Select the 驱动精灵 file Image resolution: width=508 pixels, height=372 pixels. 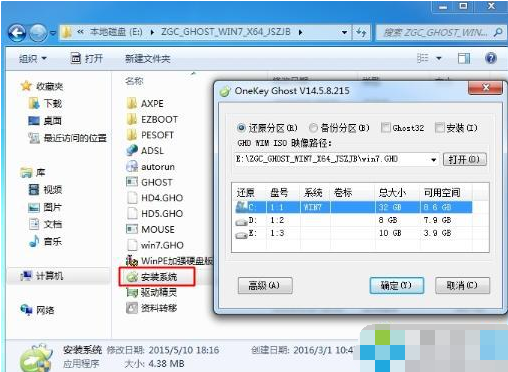[x=151, y=292]
